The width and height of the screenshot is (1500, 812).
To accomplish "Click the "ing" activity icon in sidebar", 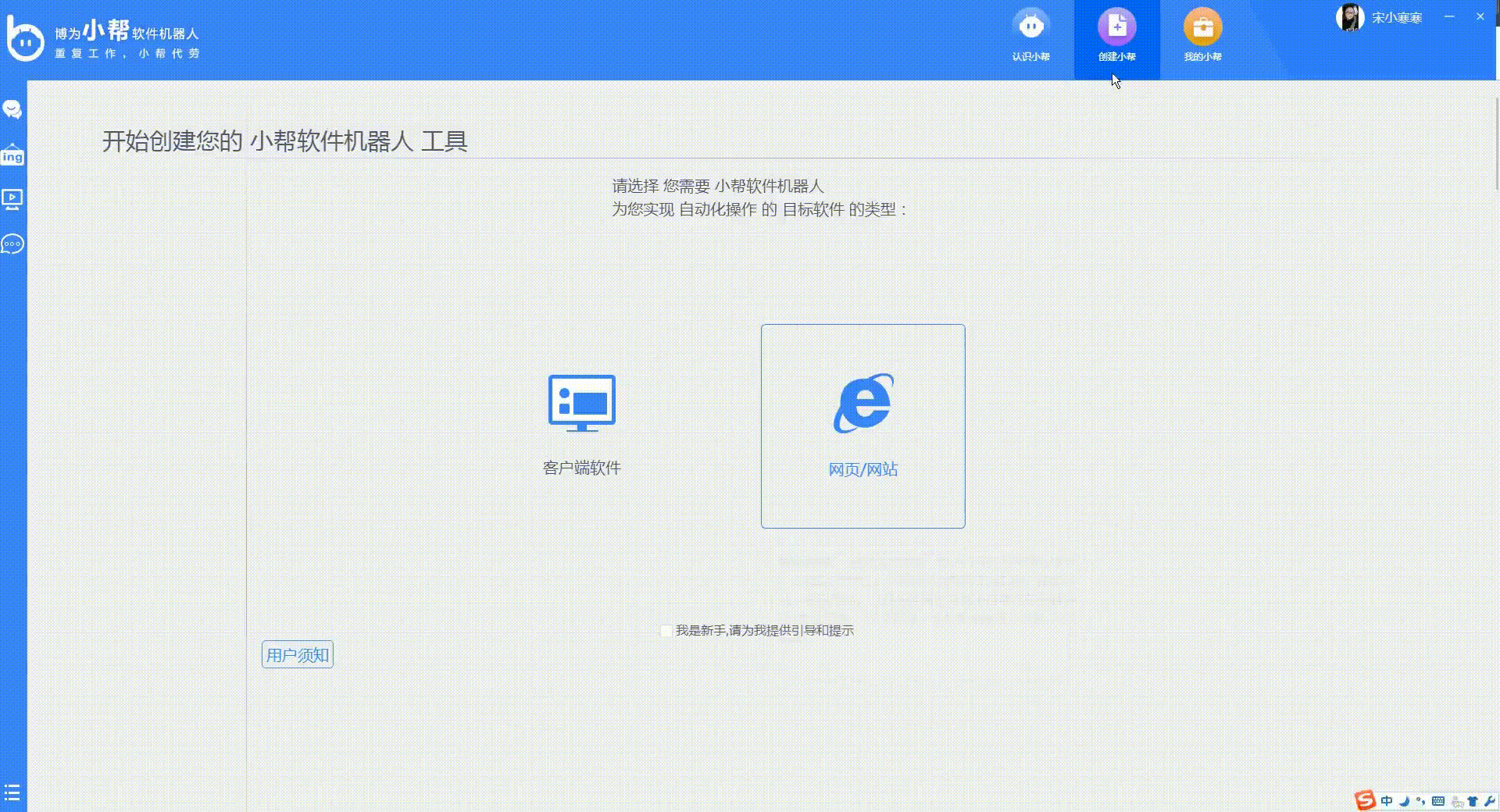I will tap(12, 155).
